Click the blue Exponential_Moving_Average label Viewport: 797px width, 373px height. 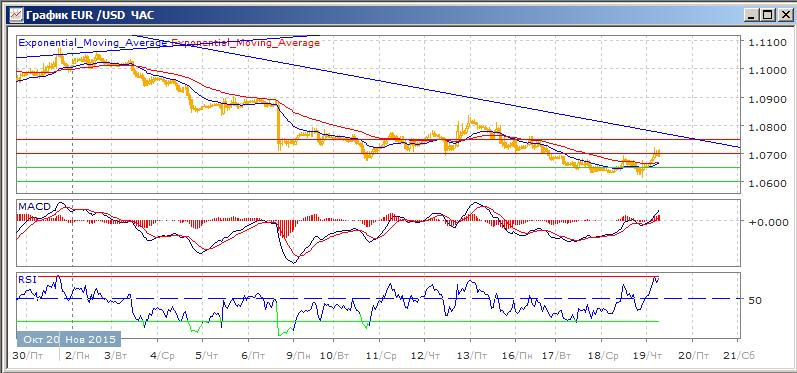(93, 43)
